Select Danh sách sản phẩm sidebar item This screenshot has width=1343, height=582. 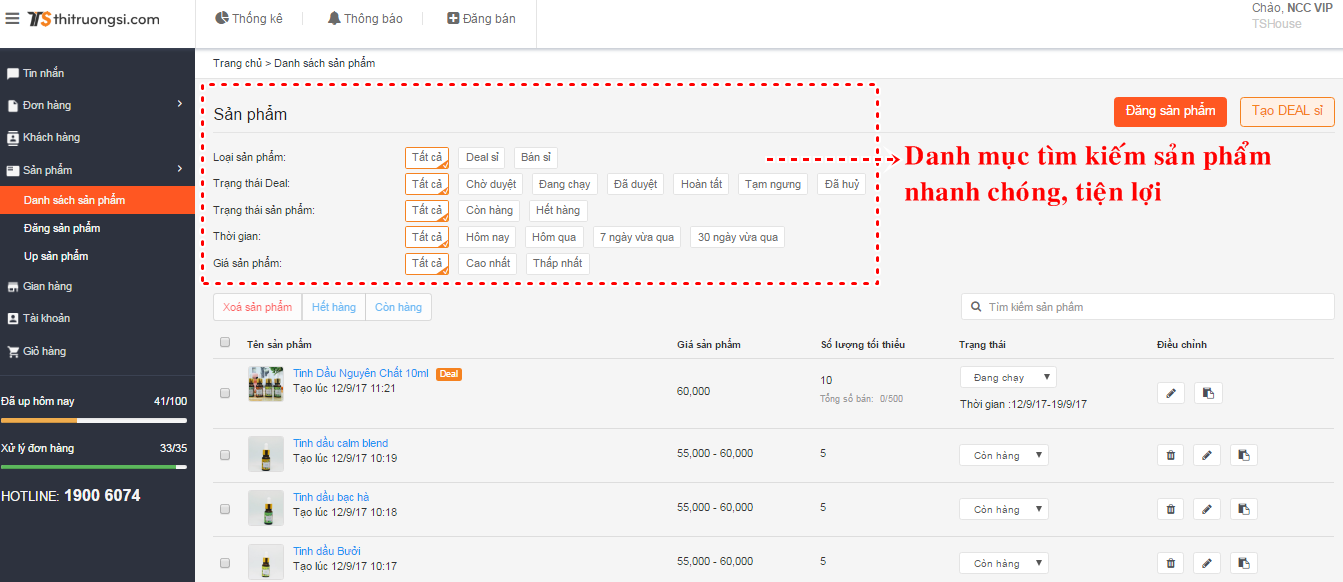[97, 200]
